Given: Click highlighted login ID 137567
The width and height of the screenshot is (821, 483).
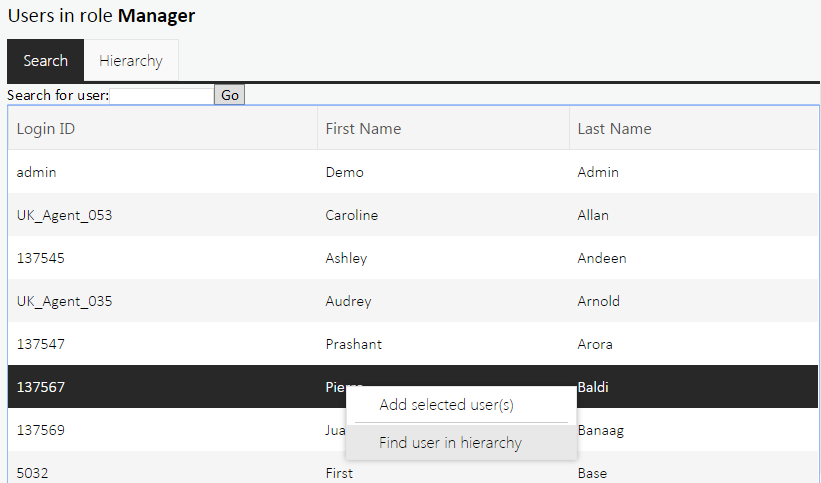Looking at the screenshot, I should point(40,387).
